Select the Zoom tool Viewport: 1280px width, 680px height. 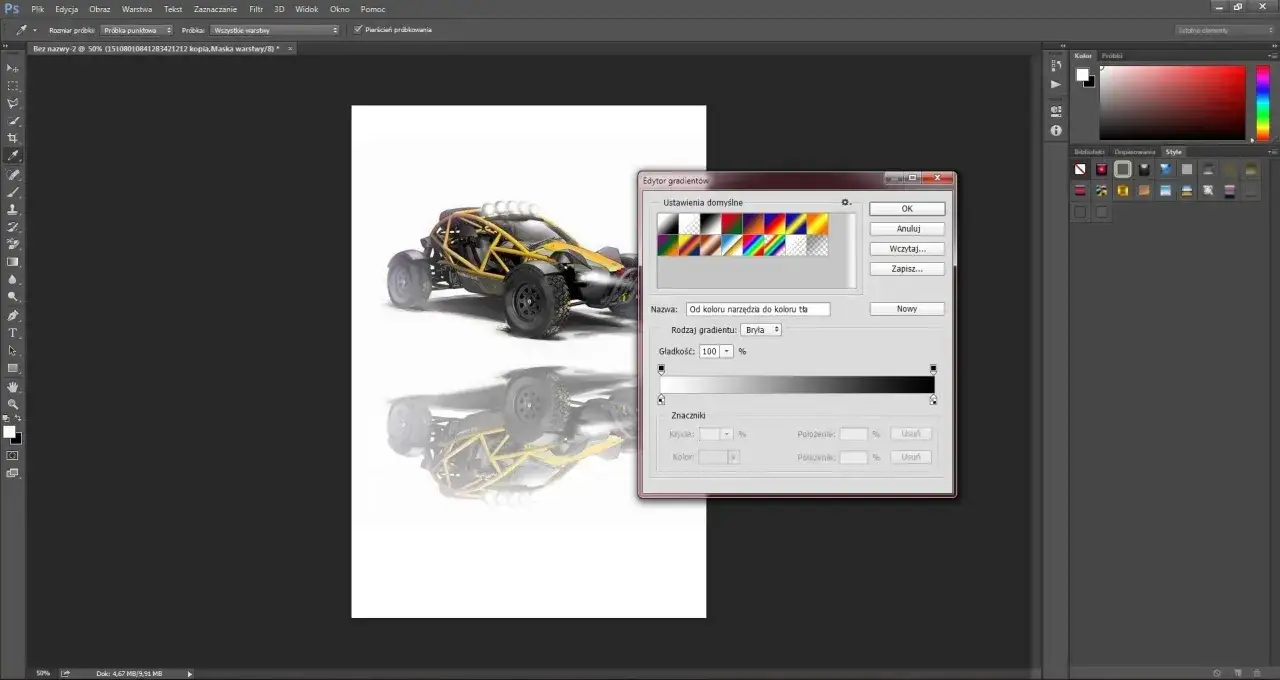tap(13, 404)
